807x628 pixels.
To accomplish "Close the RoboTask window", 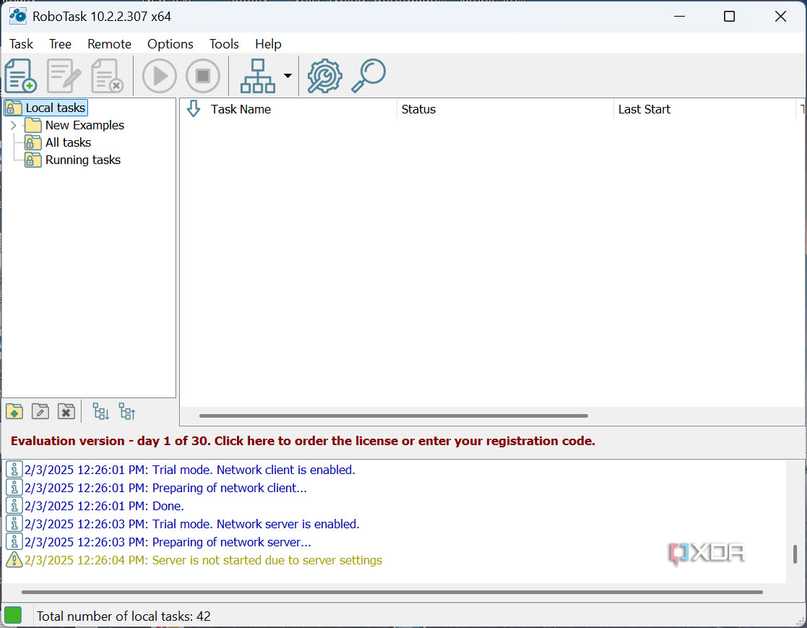I will pos(780,16).
